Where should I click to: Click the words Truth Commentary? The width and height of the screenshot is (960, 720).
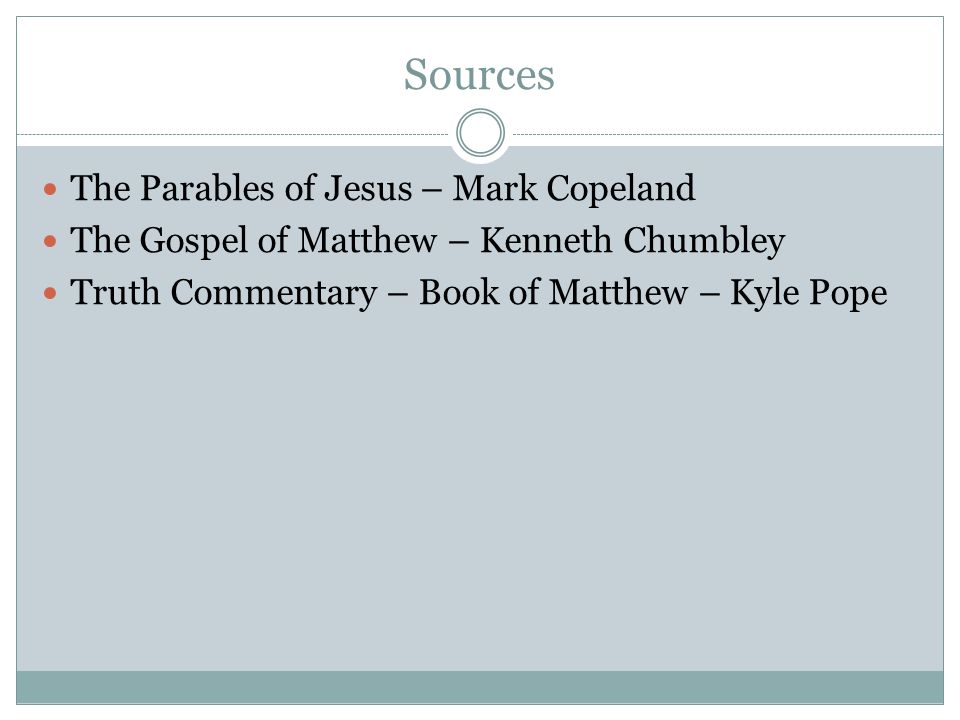click(223, 293)
